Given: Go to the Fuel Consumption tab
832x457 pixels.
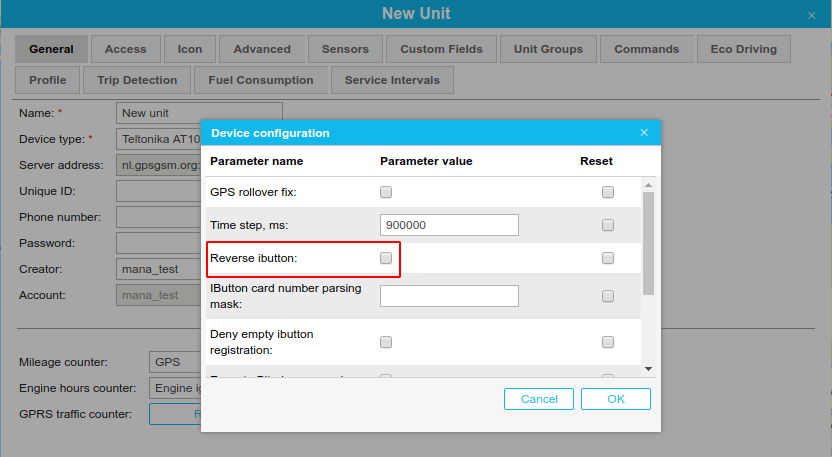Looking at the screenshot, I should point(260,80).
